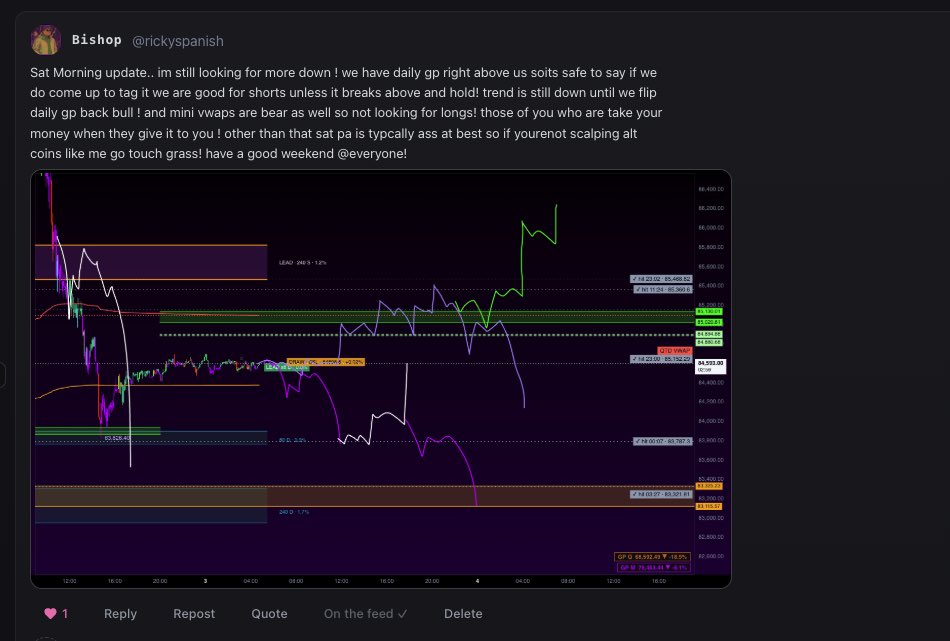The image size is (950, 641).
Task: Click the post text starting Sat Morning update
Action: tap(346, 113)
